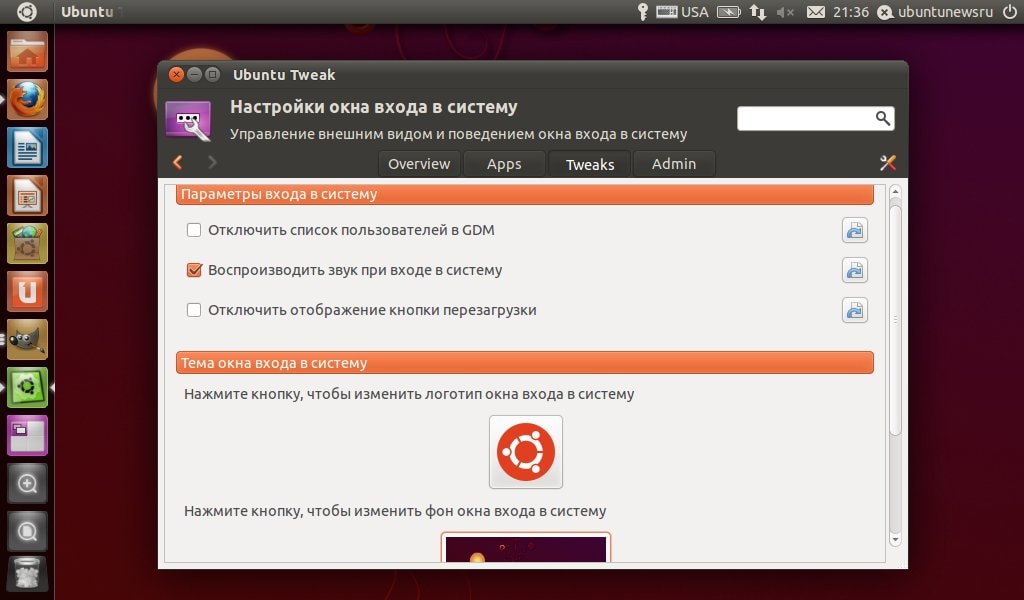Launch GIMP from the launcher

point(27,339)
